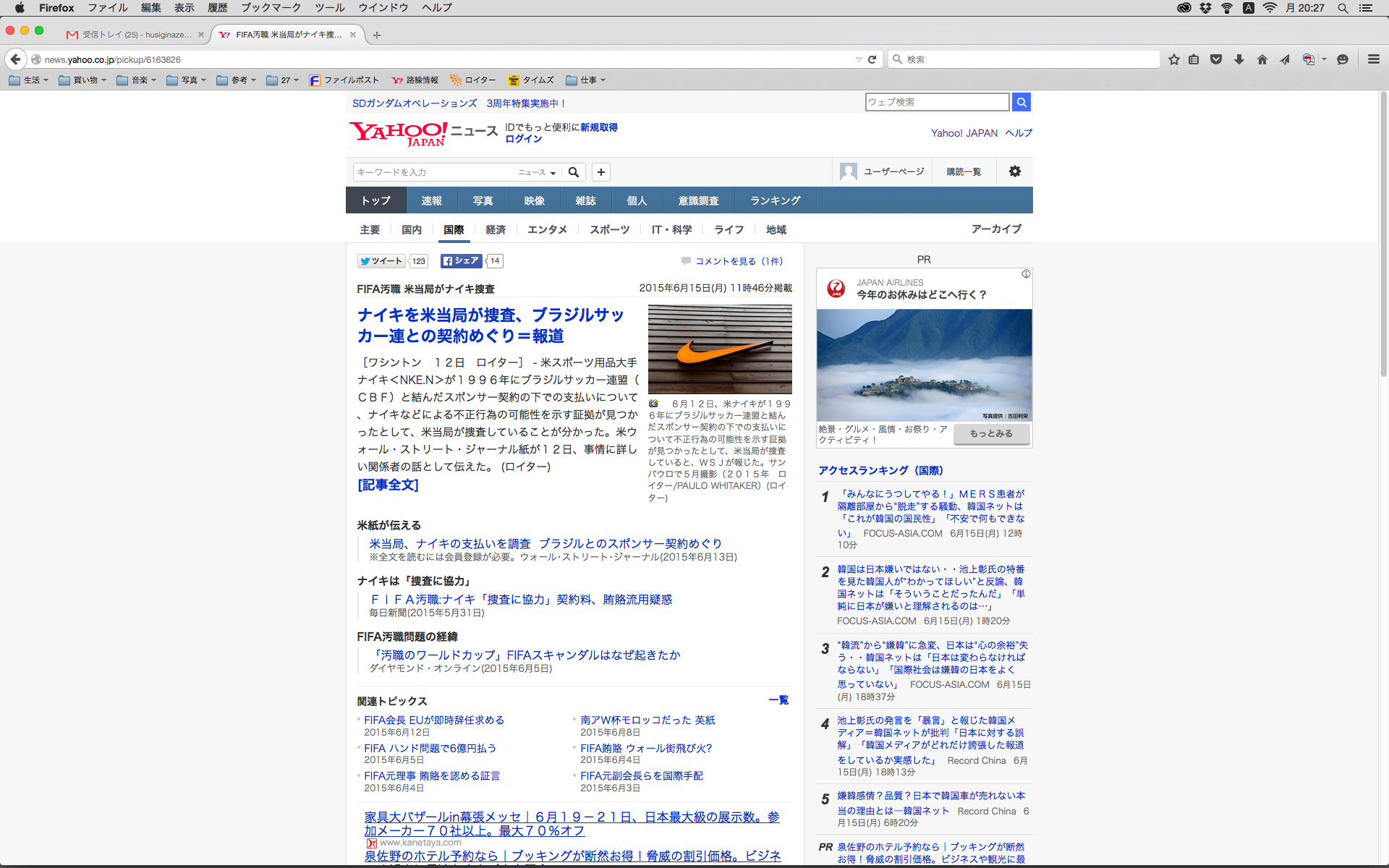Screen dimensions: 1389x868
Task: Click the Firefox home icon
Action: tap(1262, 59)
